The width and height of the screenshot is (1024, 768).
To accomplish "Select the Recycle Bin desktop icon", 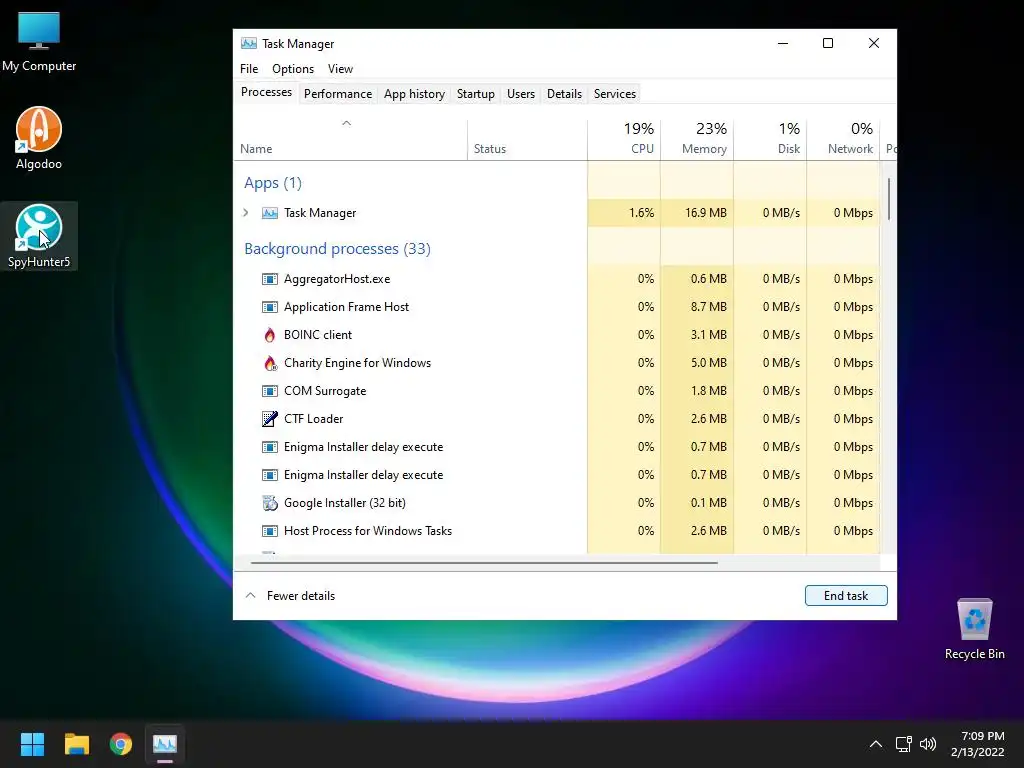I will click(x=974, y=629).
